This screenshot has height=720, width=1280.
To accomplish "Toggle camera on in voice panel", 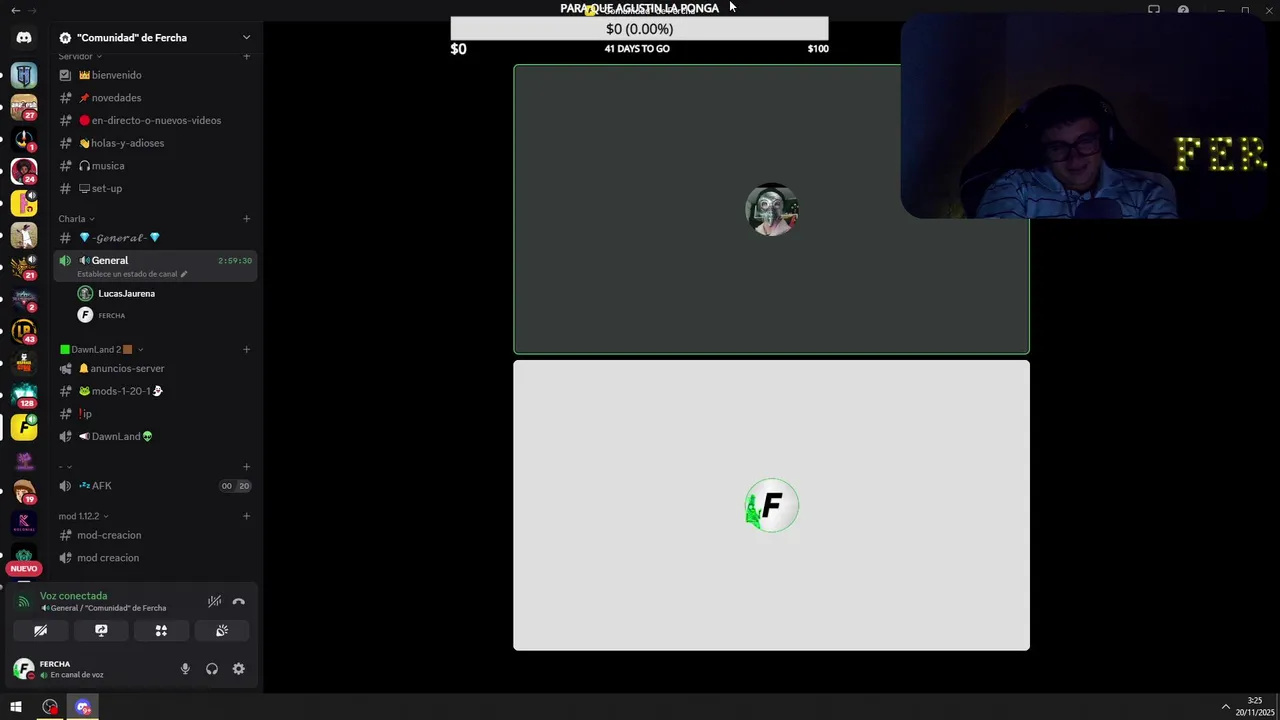I will coord(40,631).
